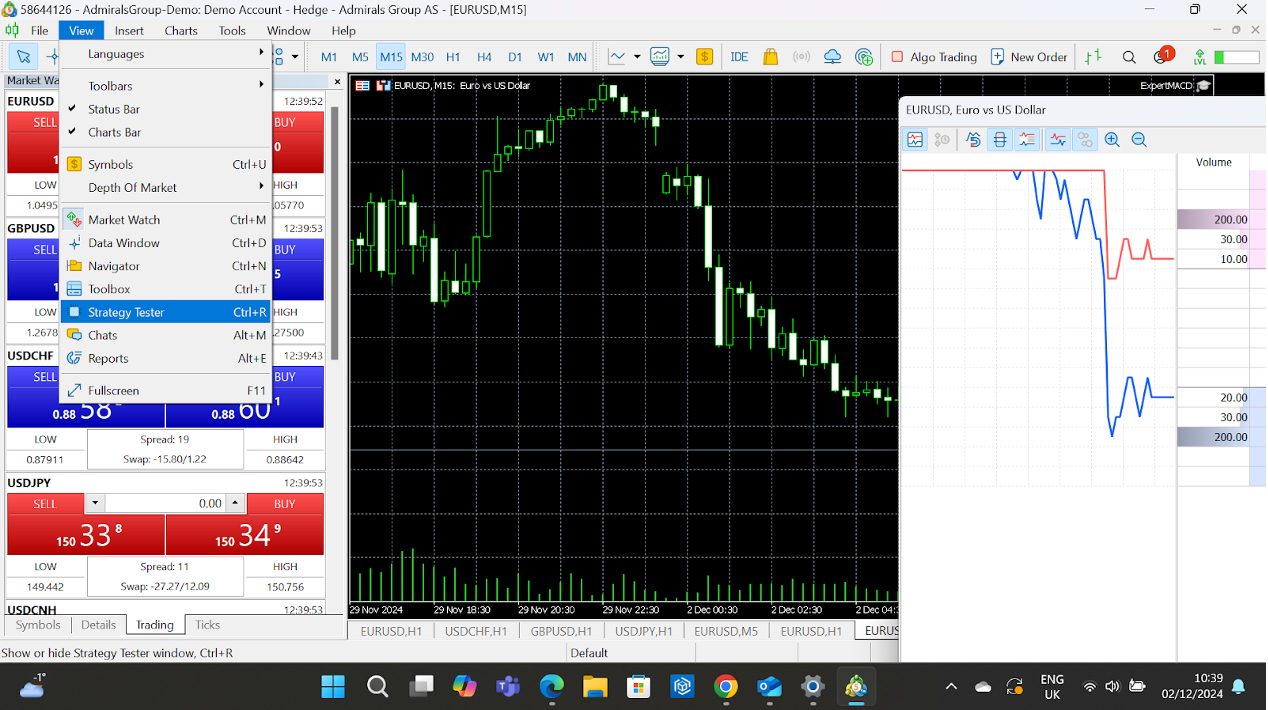1268x710 pixels.
Task: Open Windows Settings gear in taskbar
Action: pyautogui.click(x=813, y=686)
